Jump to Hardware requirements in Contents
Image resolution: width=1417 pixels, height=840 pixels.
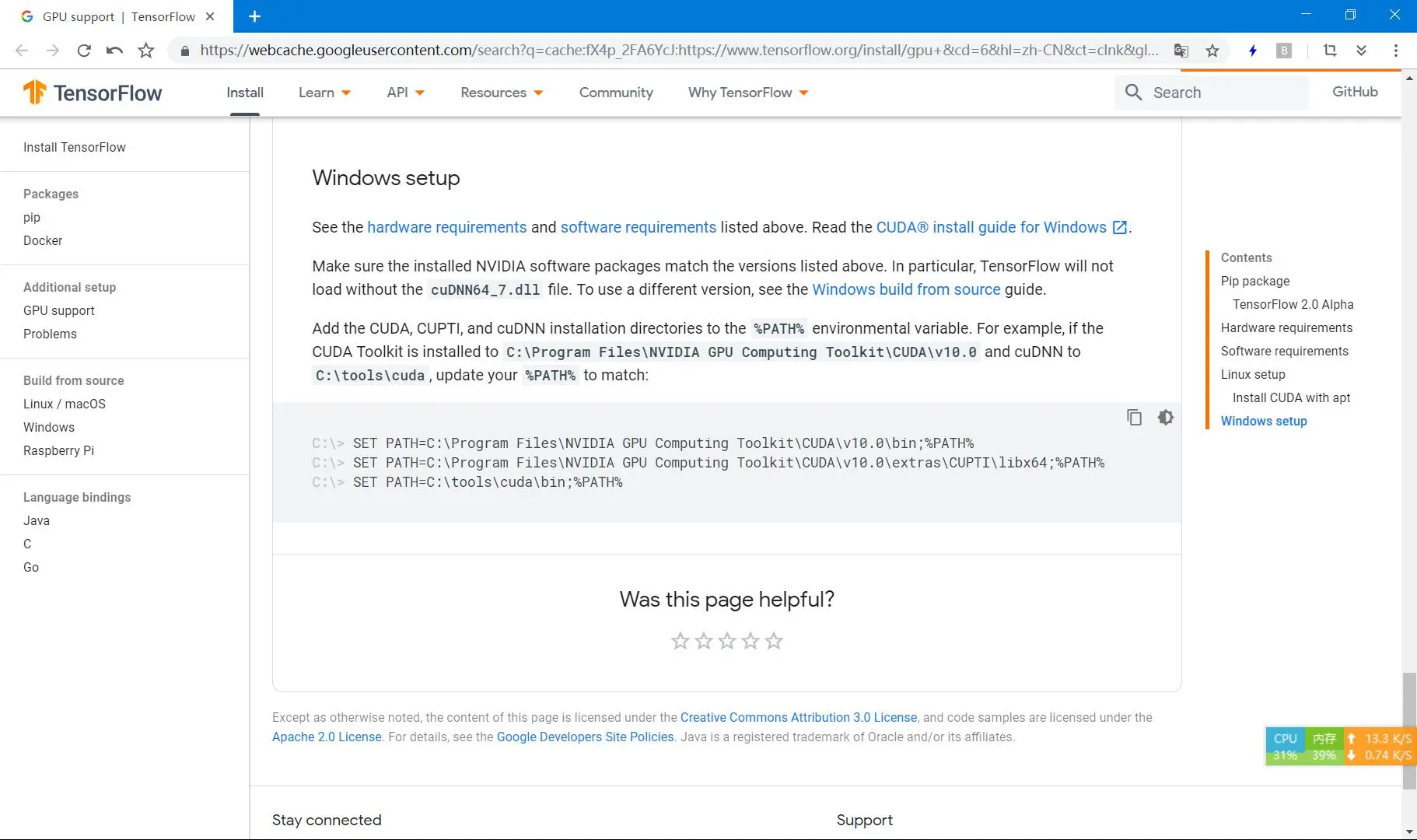point(1286,327)
